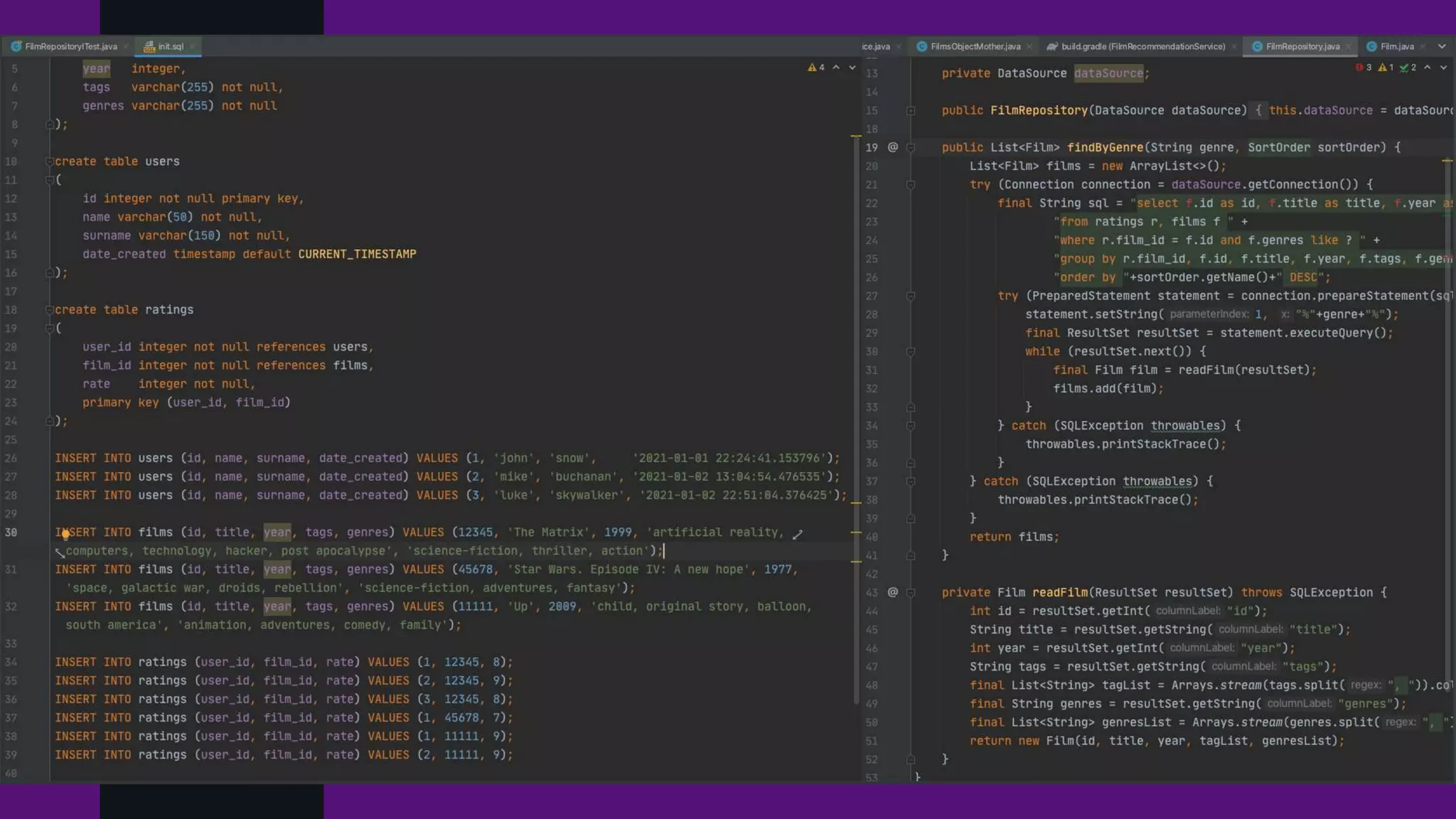Collapse the 'create table users' block
This screenshot has height=819, width=1456.
[x=50, y=161]
